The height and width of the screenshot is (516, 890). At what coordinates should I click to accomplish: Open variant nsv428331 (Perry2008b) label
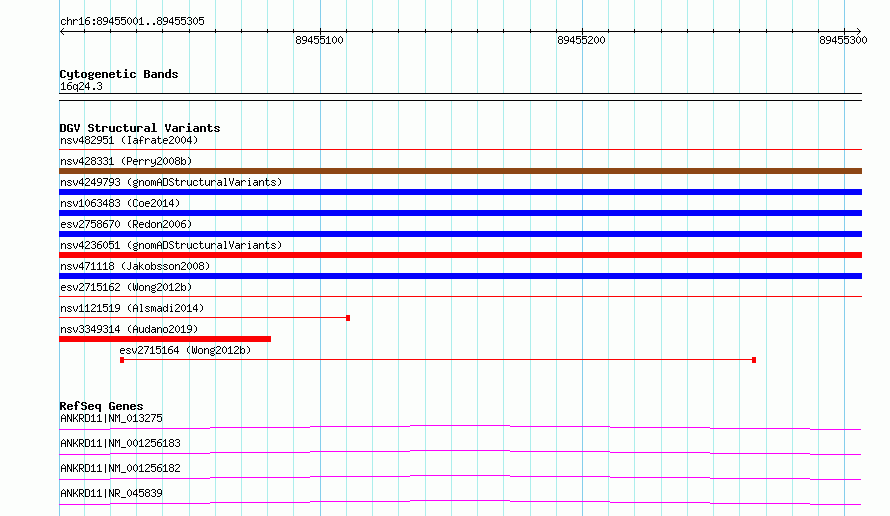(126, 161)
